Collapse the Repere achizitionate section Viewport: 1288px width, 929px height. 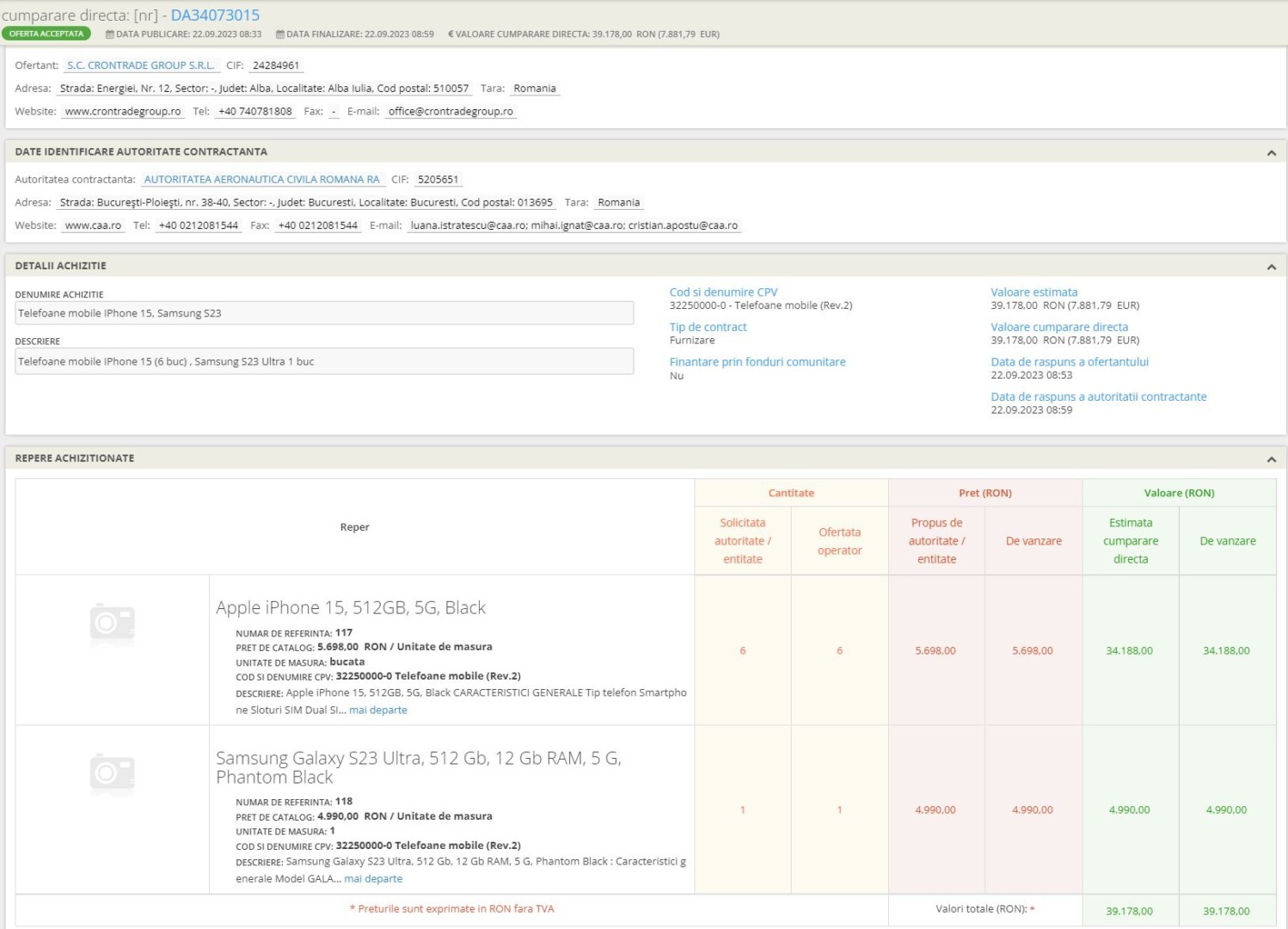1271,459
